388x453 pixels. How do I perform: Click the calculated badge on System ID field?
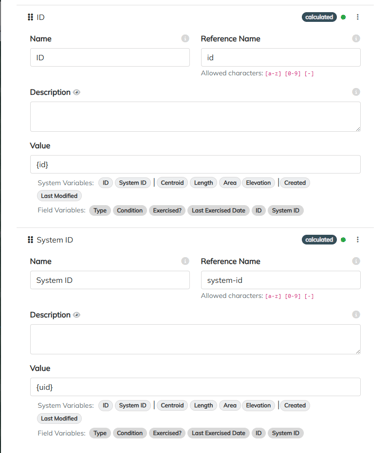click(x=319, y=240)
